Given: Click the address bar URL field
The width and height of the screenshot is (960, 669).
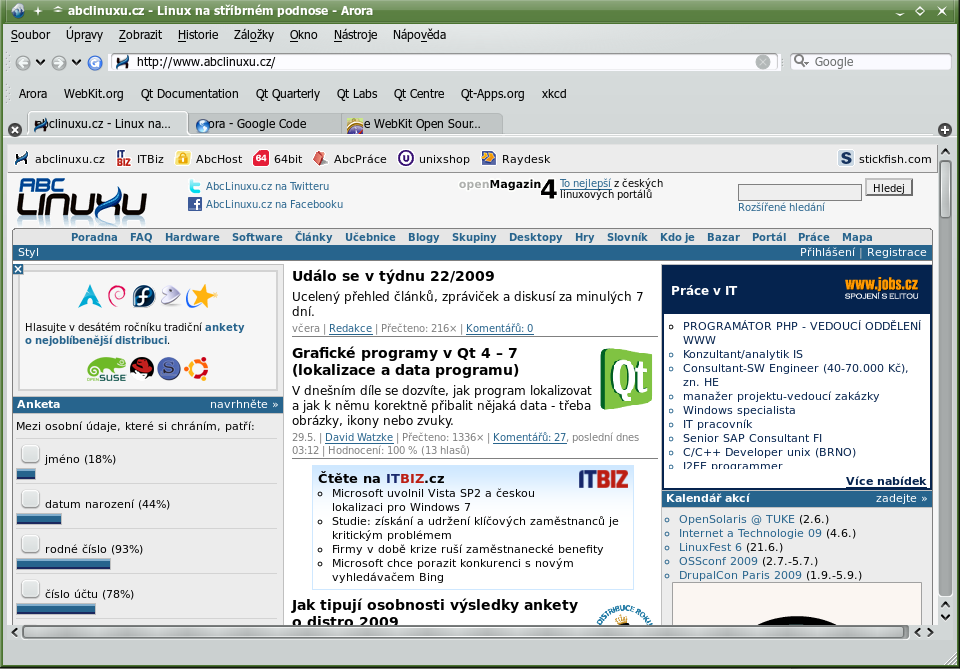Looking at the screenshot, I should tap(444, 62).
